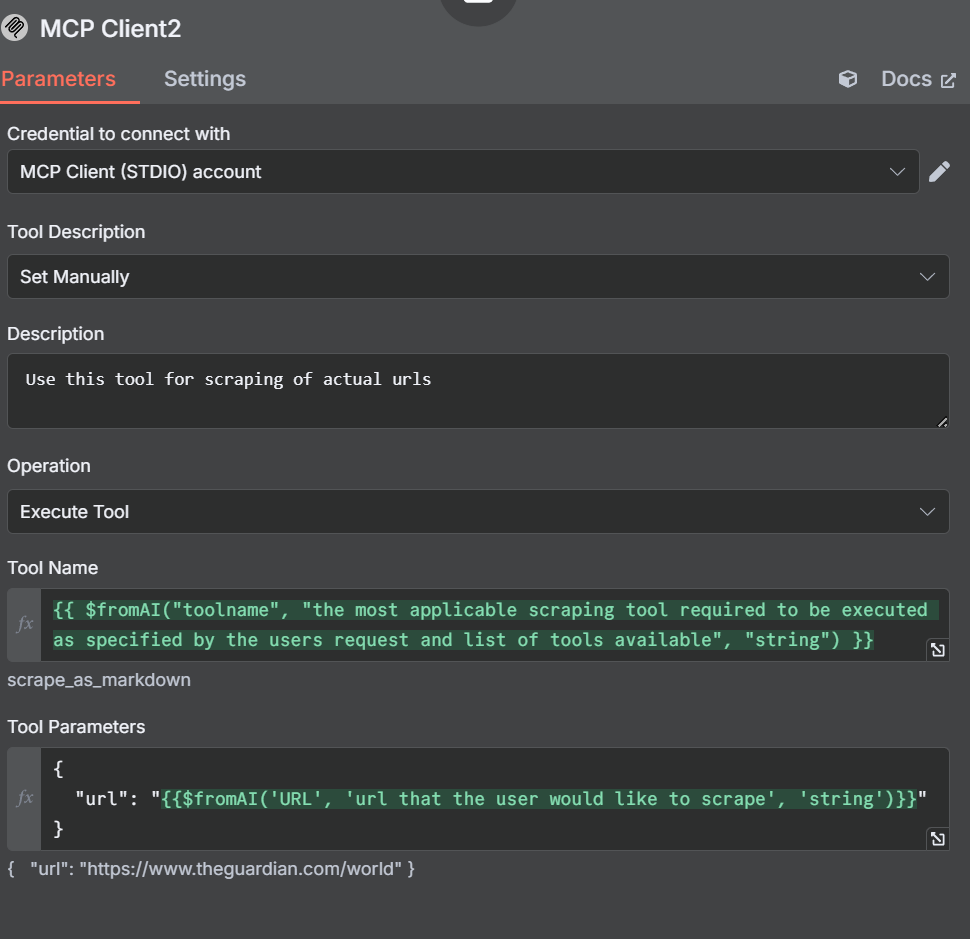The image size is (970, 939).
Task: Open expanded editor for Tool Name expression
Action: click(x=937, y=650)
